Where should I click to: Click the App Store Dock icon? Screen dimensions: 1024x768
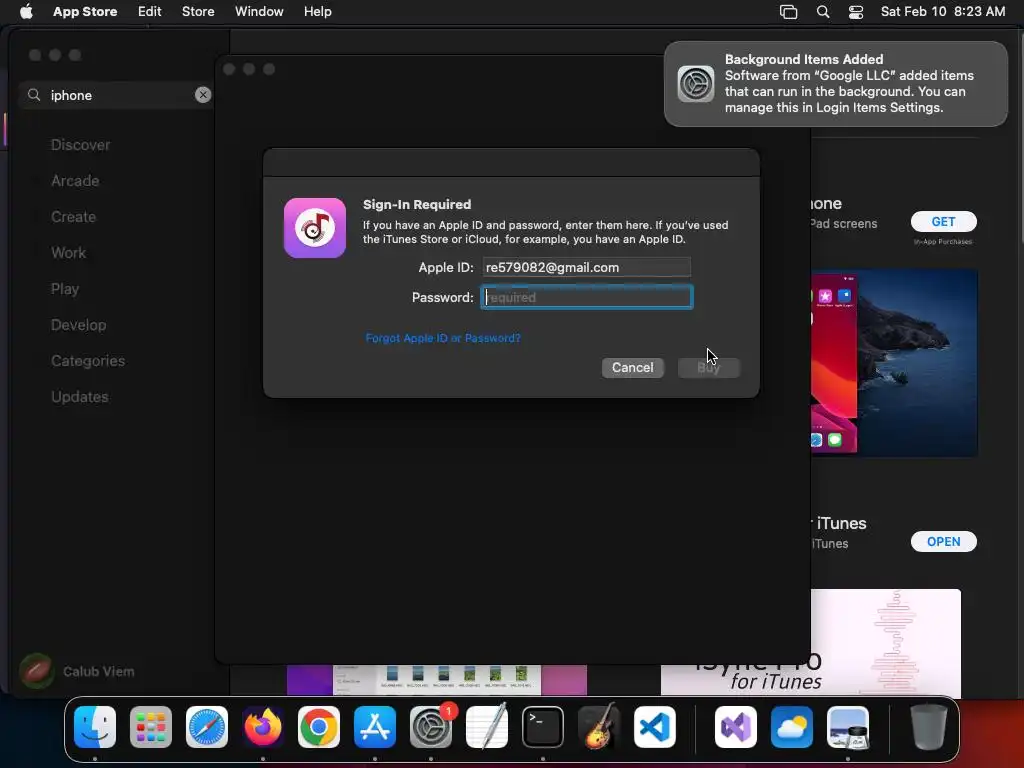(375, 727)
